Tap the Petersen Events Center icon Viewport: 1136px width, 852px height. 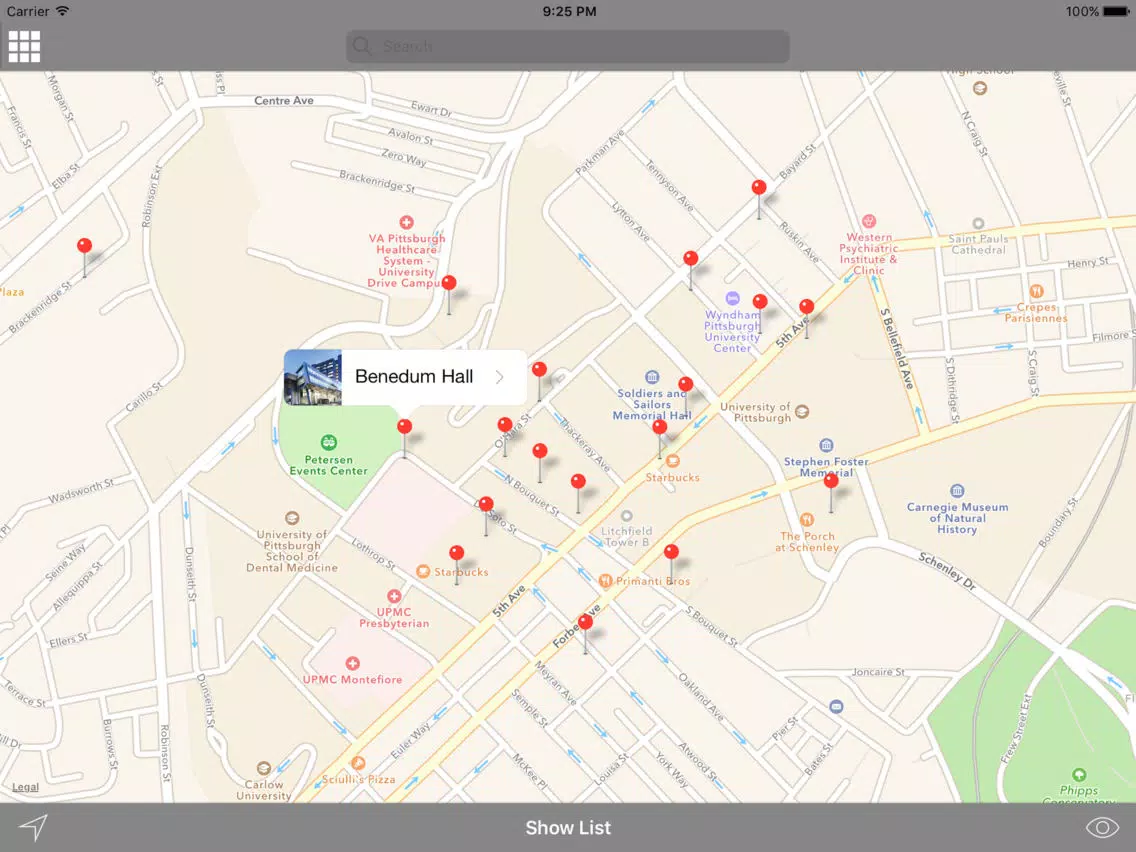328,442
